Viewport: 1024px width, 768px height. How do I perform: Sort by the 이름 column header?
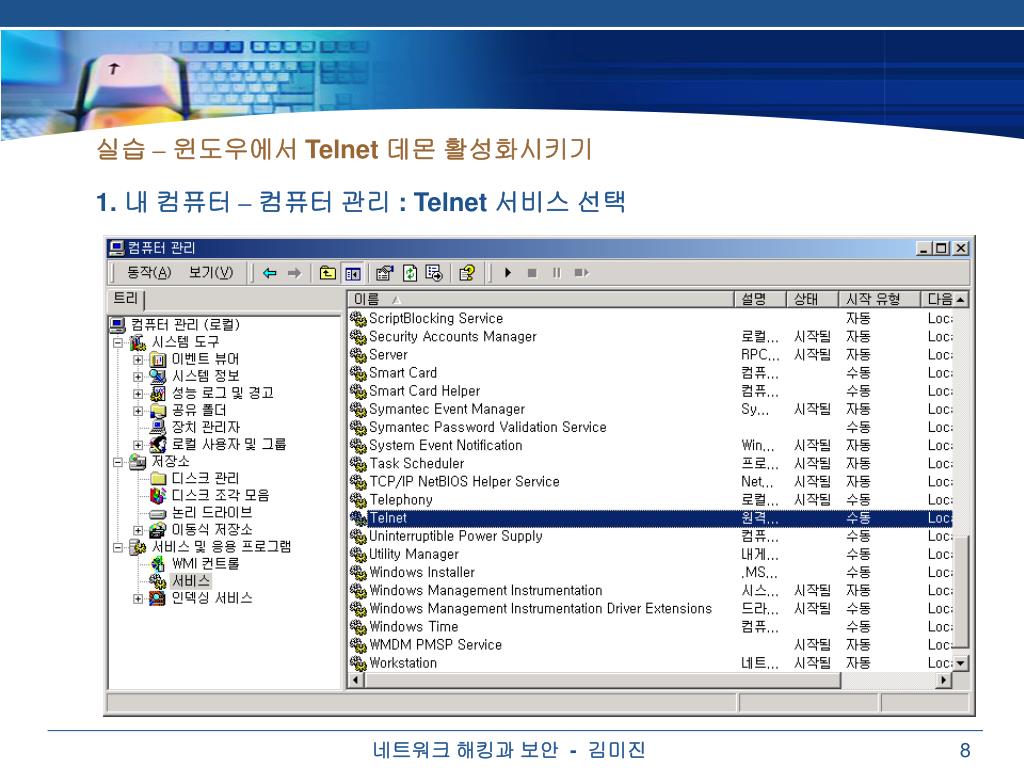[540, 299]
